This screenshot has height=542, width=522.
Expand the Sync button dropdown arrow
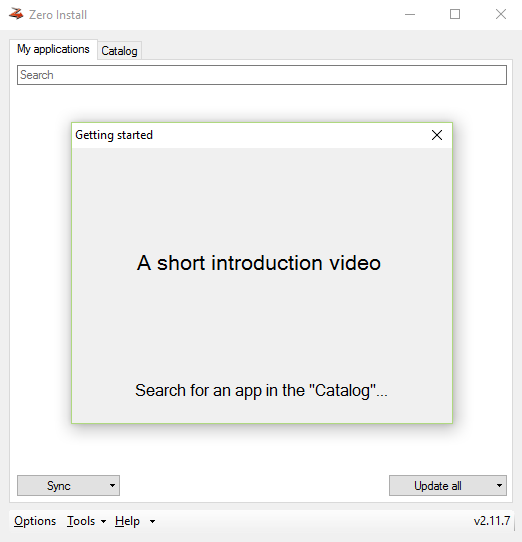point(112,486)
